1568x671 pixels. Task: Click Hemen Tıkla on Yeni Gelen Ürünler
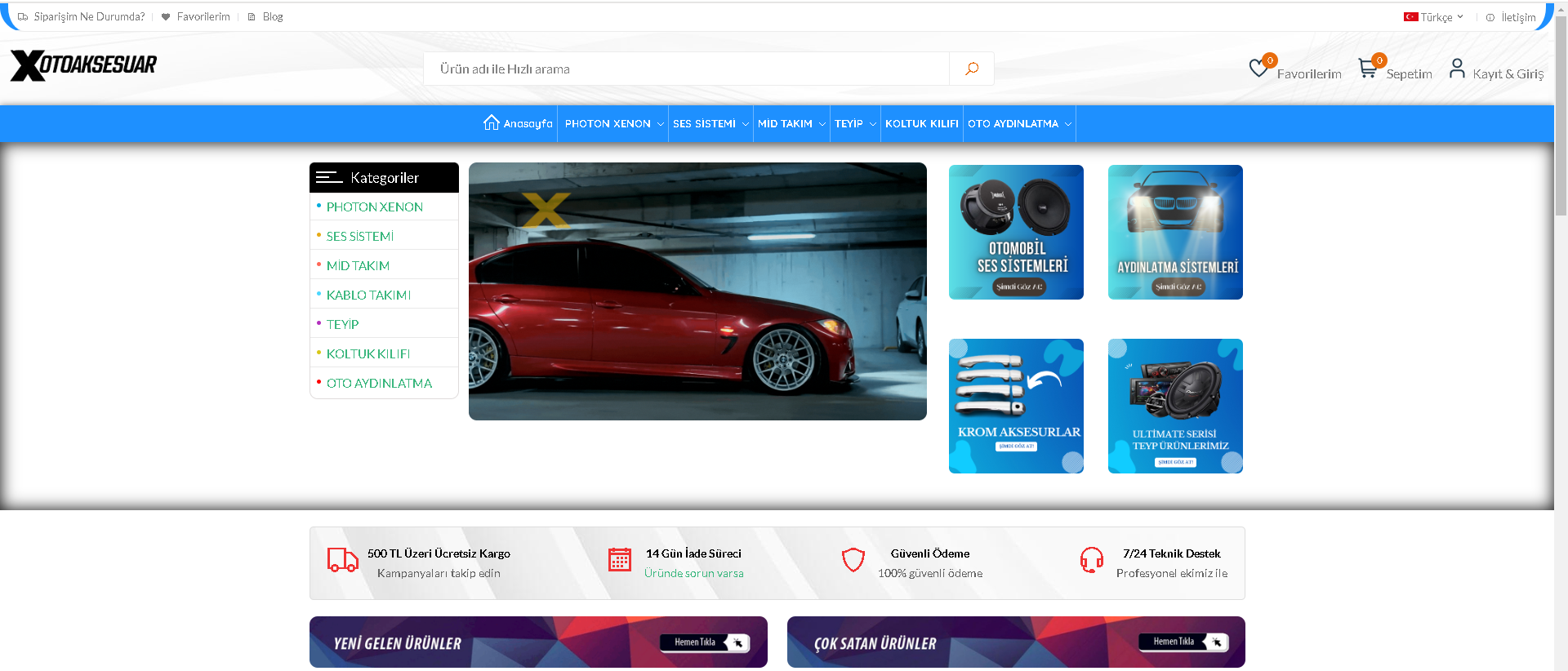point(705,642)
